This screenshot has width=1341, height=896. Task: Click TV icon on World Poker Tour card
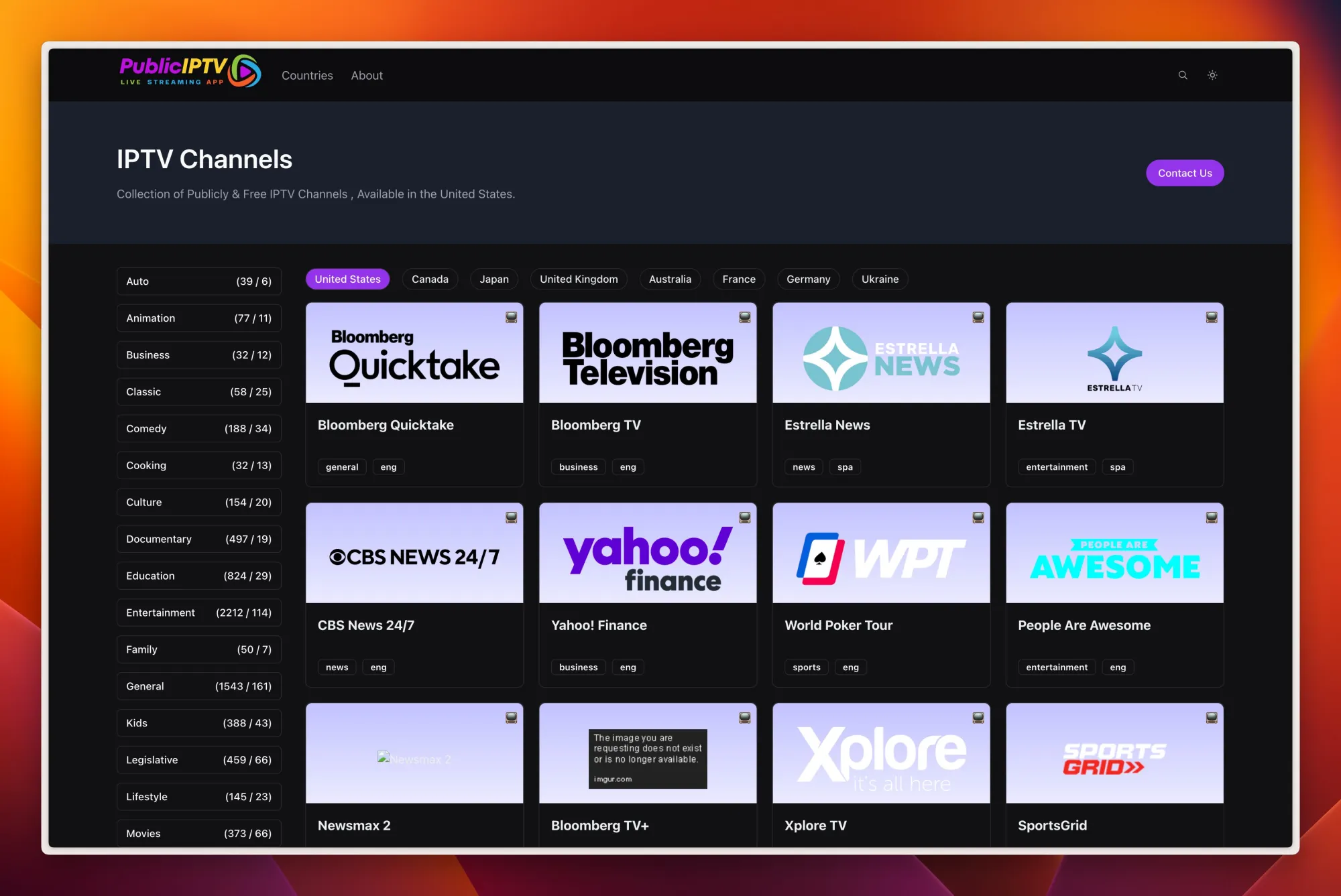978,517
